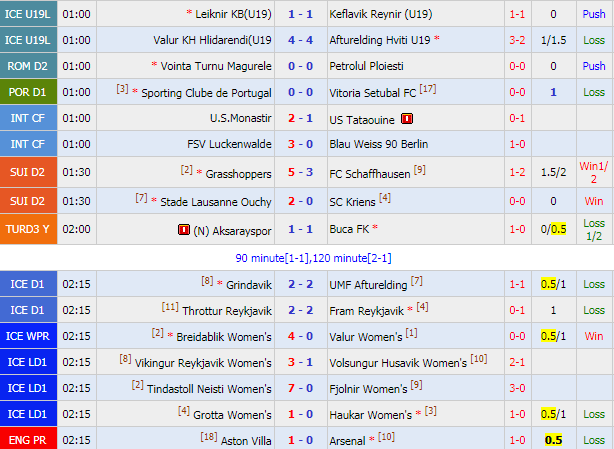This screenshot has width=614, height=449.
Task: Select the Breidablik Women's team name
Action: click(224, 337)
